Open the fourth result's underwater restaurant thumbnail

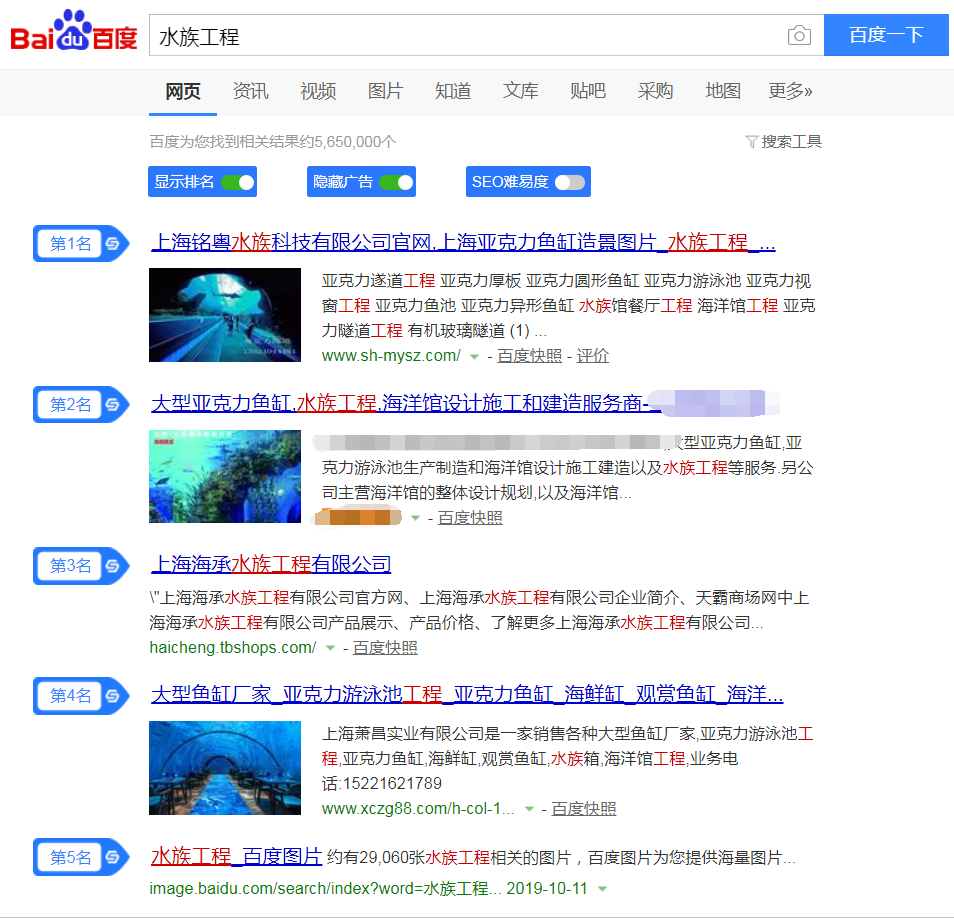coord(225,768)
